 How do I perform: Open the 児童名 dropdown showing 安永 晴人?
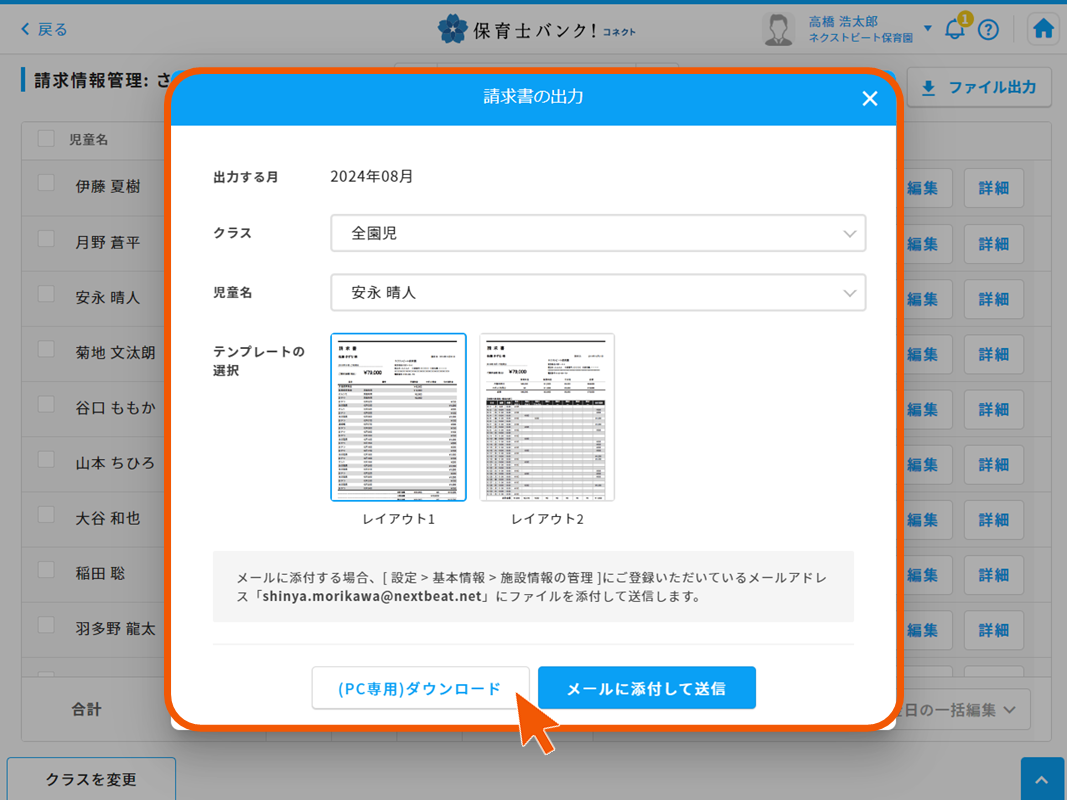tap(597, 294)
